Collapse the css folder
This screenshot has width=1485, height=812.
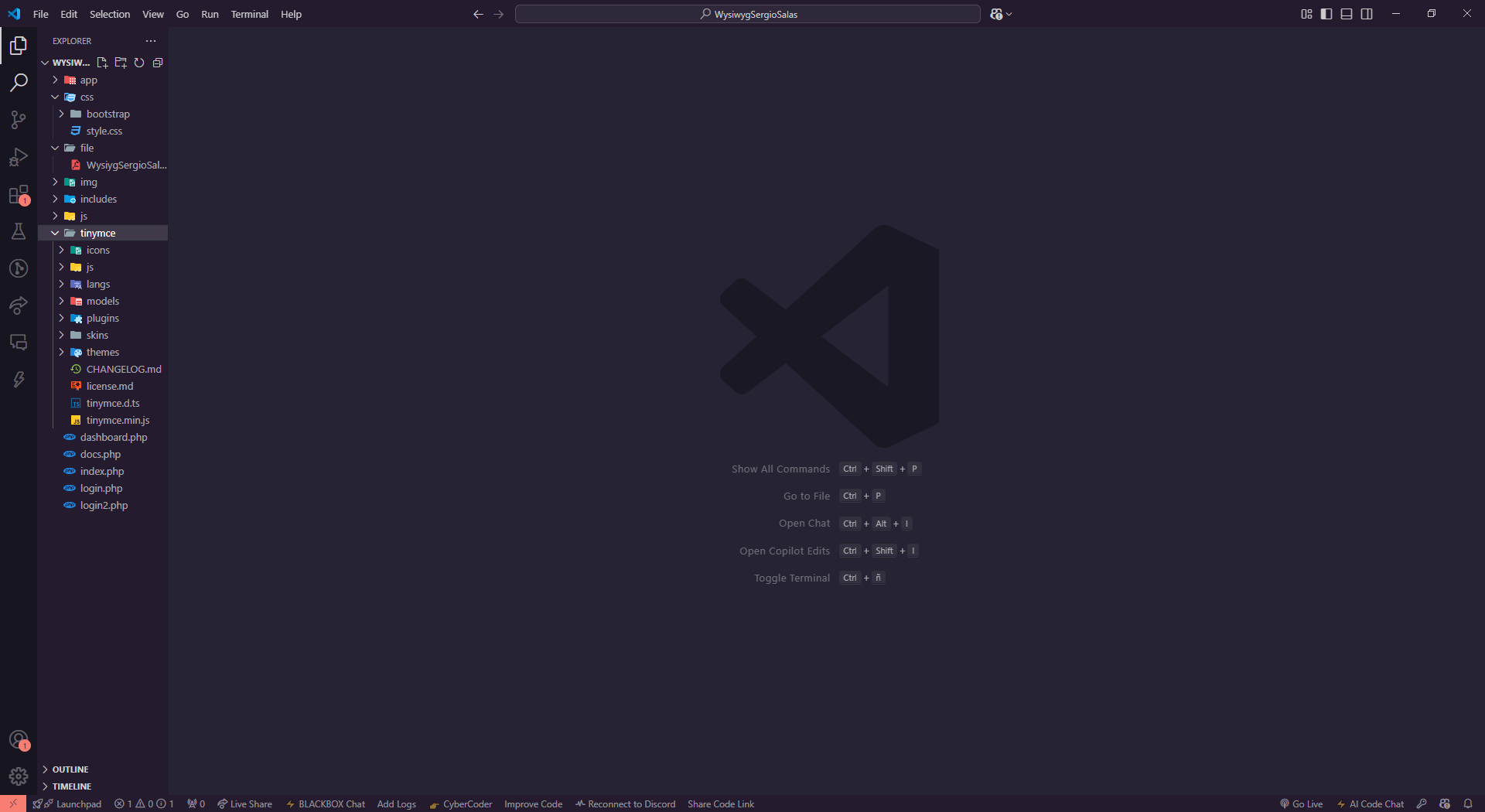tap(104, 97)
